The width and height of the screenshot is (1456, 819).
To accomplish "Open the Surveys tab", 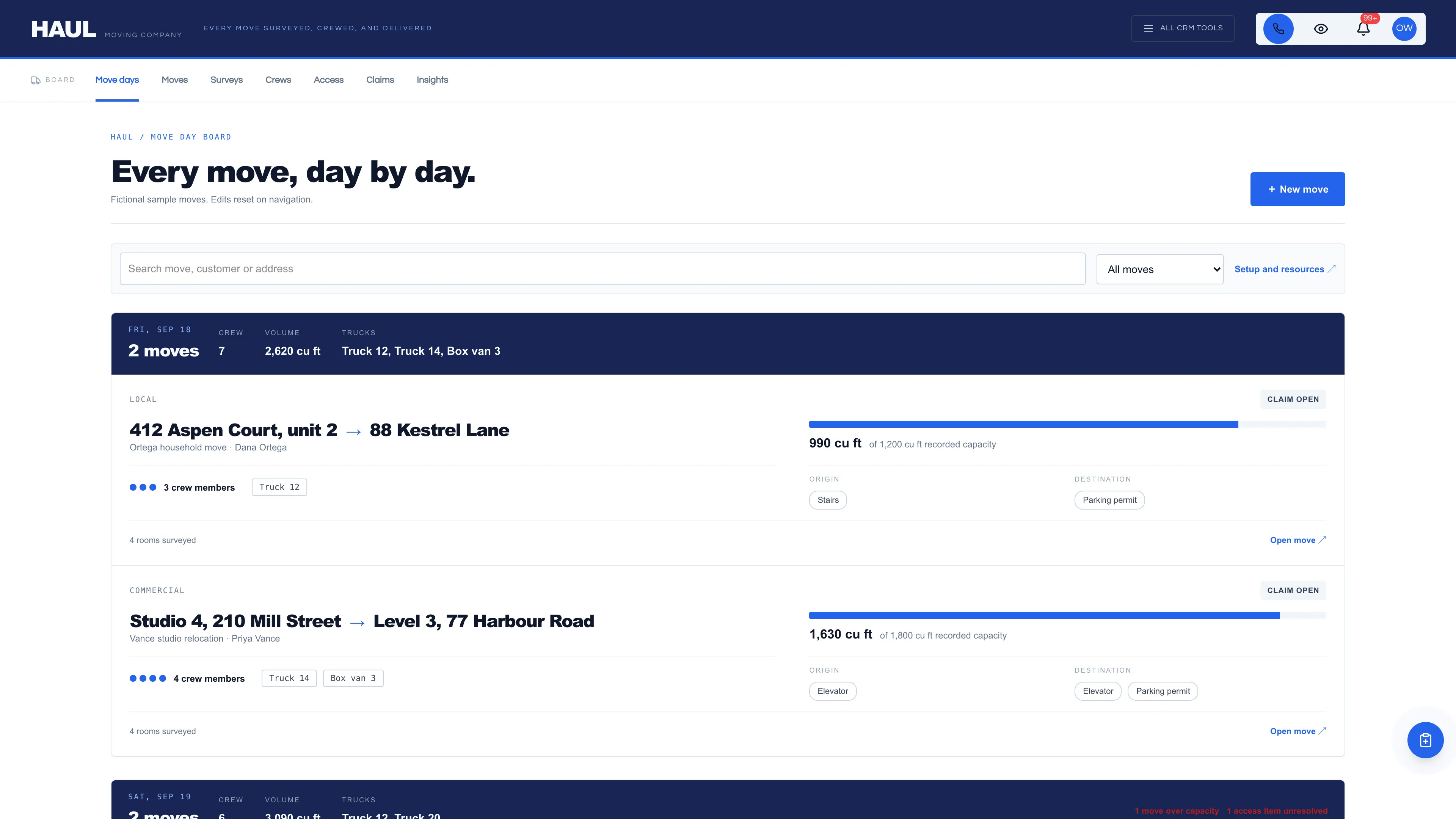I will 226,80.
